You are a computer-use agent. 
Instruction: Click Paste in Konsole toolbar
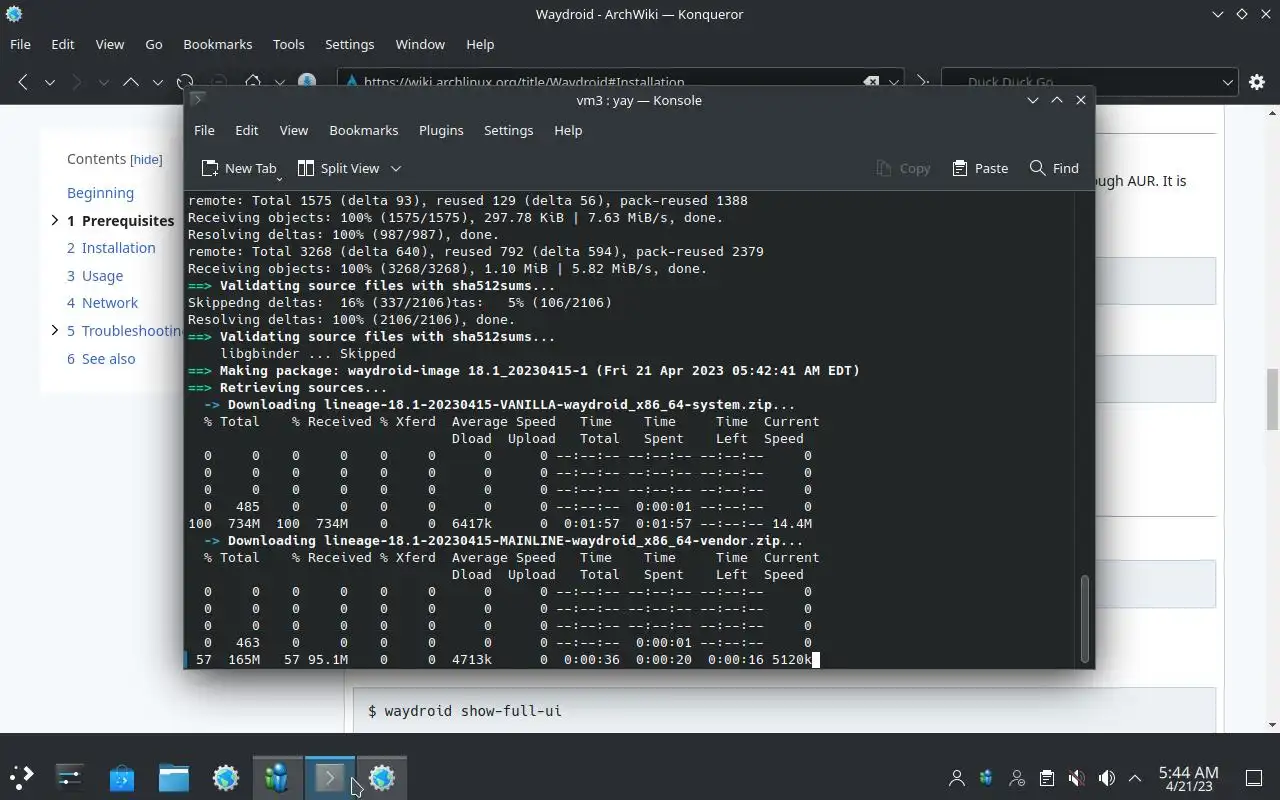tap(980, 168)
